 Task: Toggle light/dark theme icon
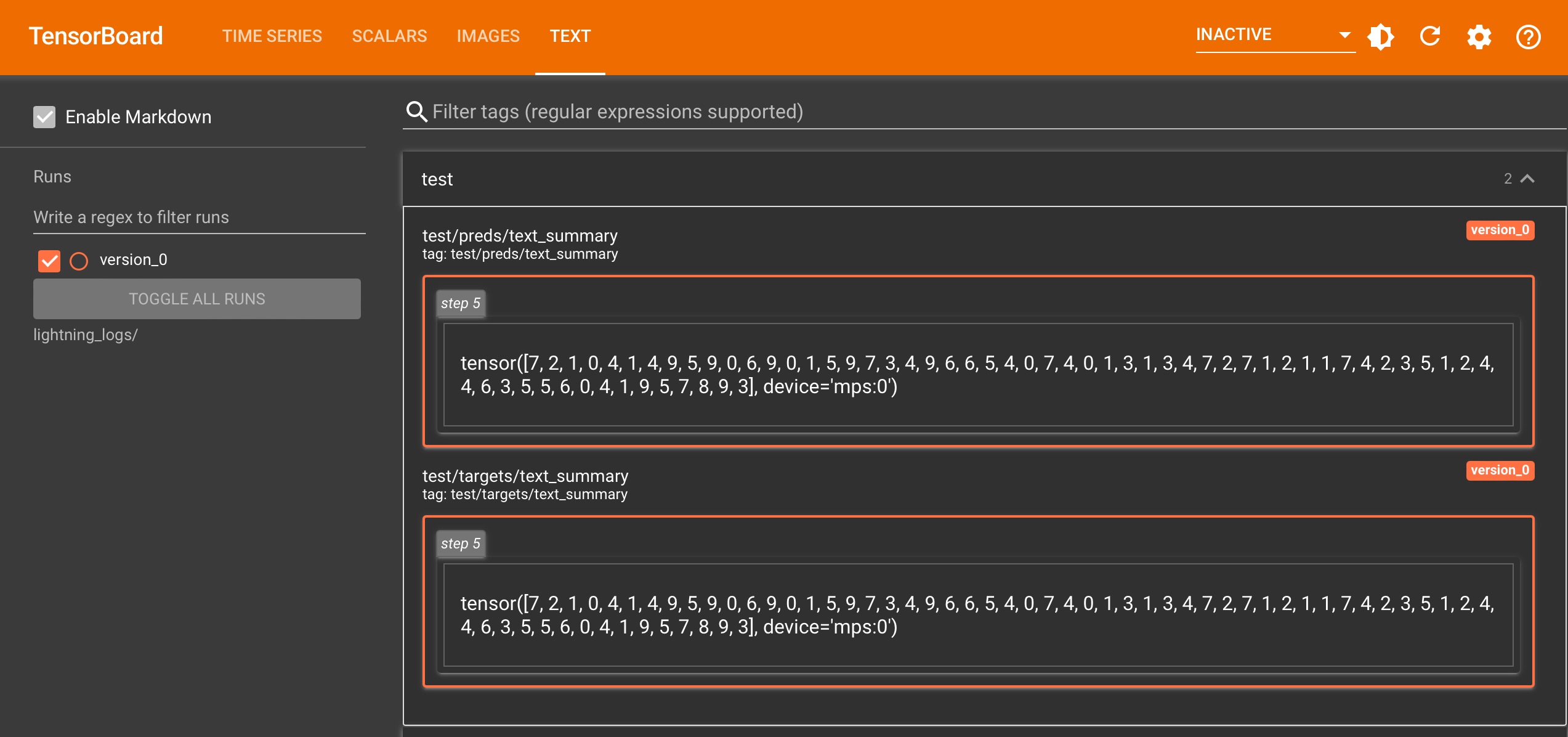[x=1381, y=37]
